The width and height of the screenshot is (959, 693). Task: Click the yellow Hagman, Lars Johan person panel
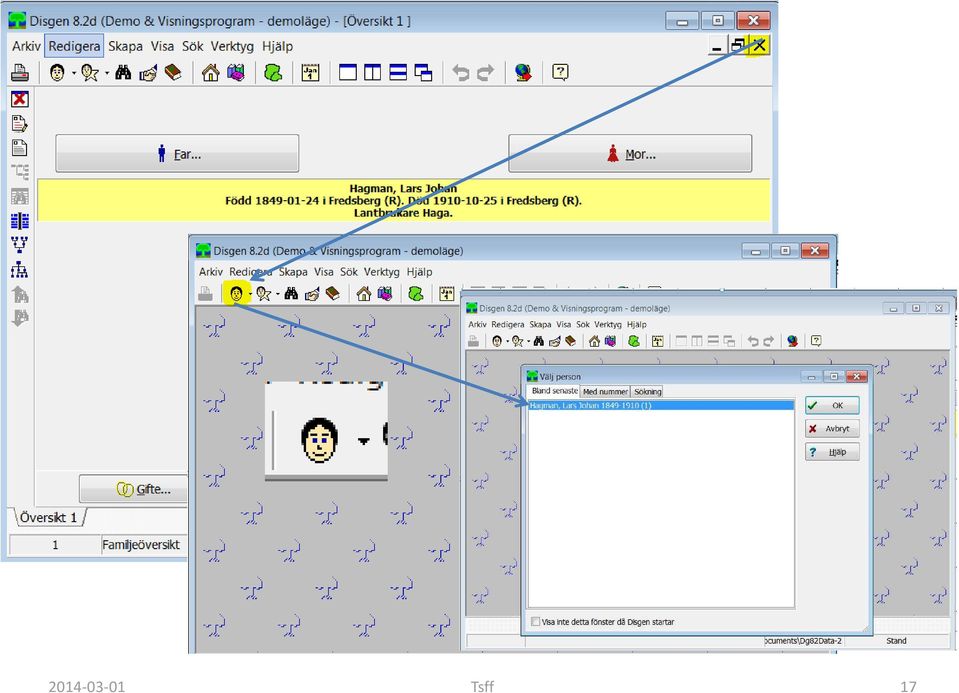pos(404,200)
